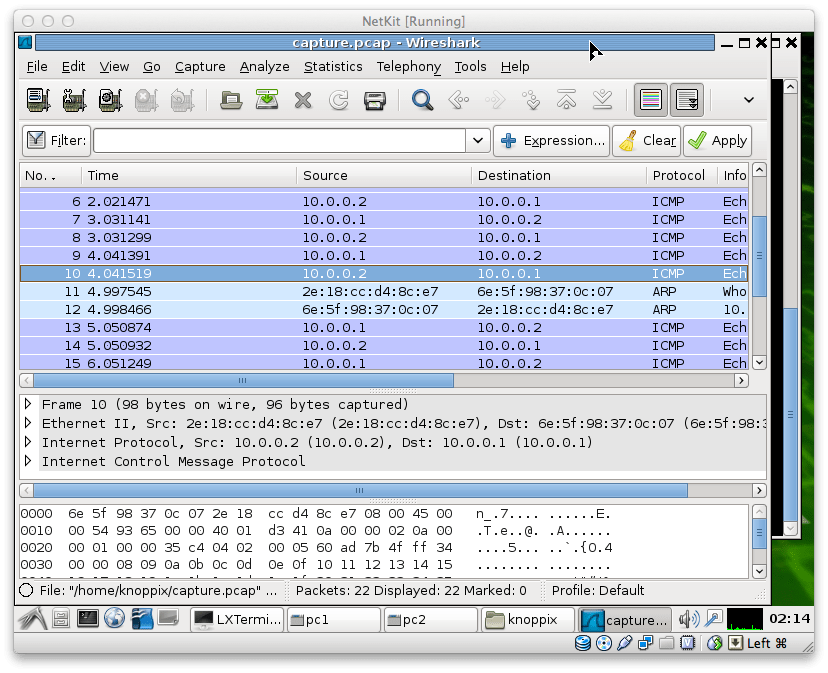Screen dimensions: 828x673
Task: Open the filter history dropdown arrow
Action: pyautogui.click(x=478, y=141)
